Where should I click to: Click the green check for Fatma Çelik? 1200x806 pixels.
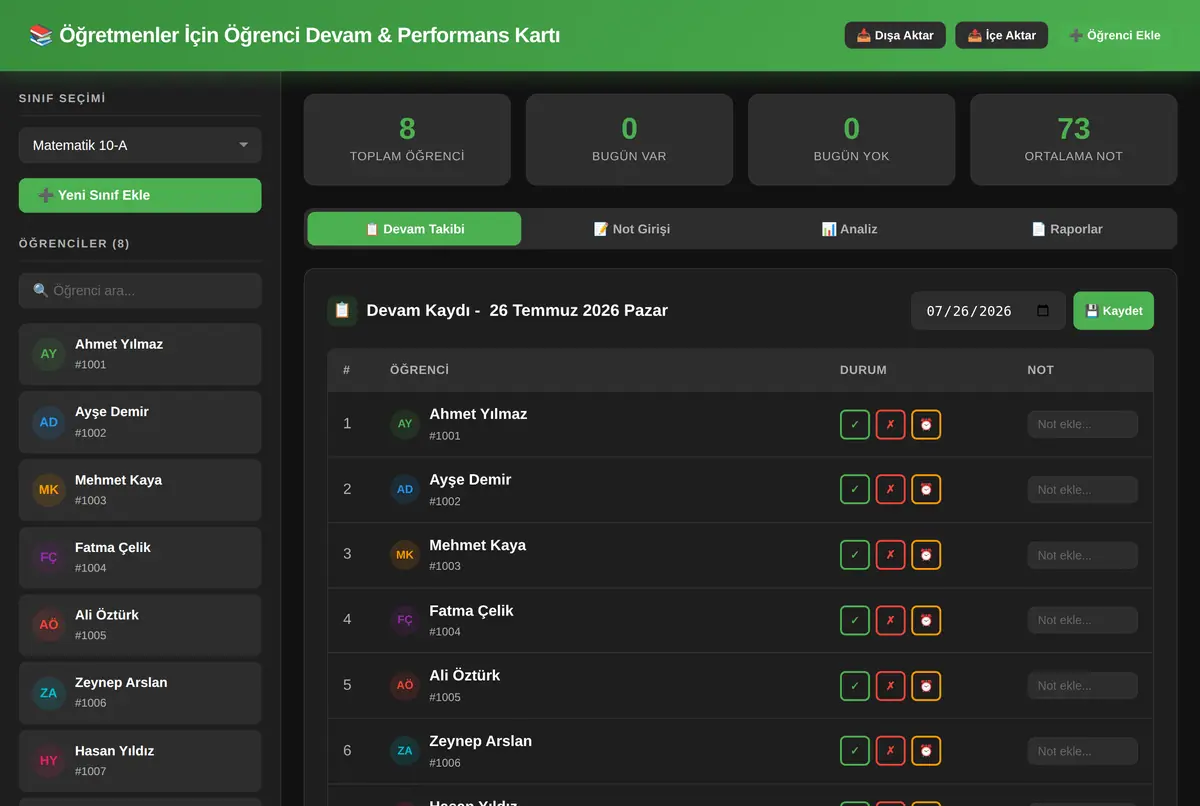[855, 620]
